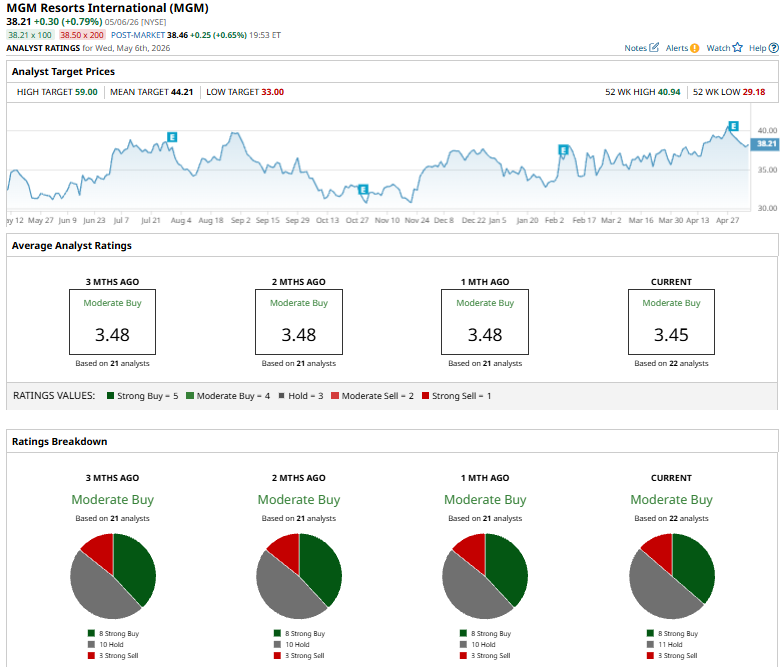Click the Watch star icon

[737, 47]
